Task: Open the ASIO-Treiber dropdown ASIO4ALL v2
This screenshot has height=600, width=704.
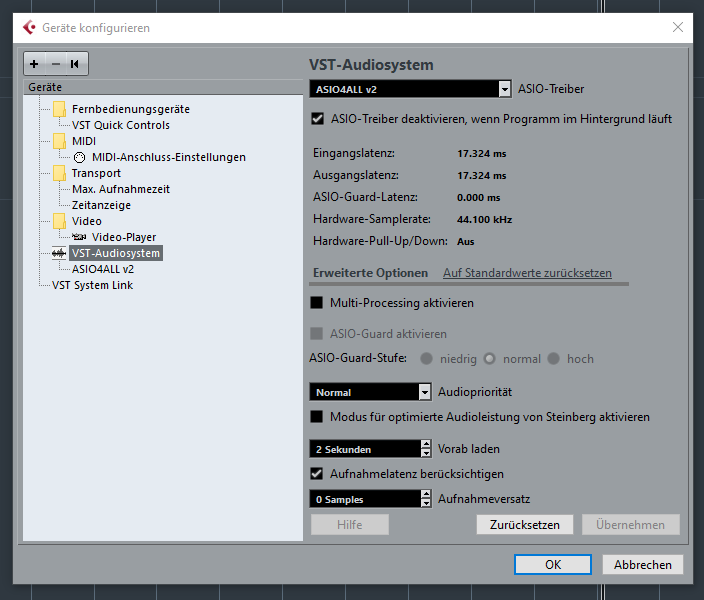Action: click(x=410, y=89)
